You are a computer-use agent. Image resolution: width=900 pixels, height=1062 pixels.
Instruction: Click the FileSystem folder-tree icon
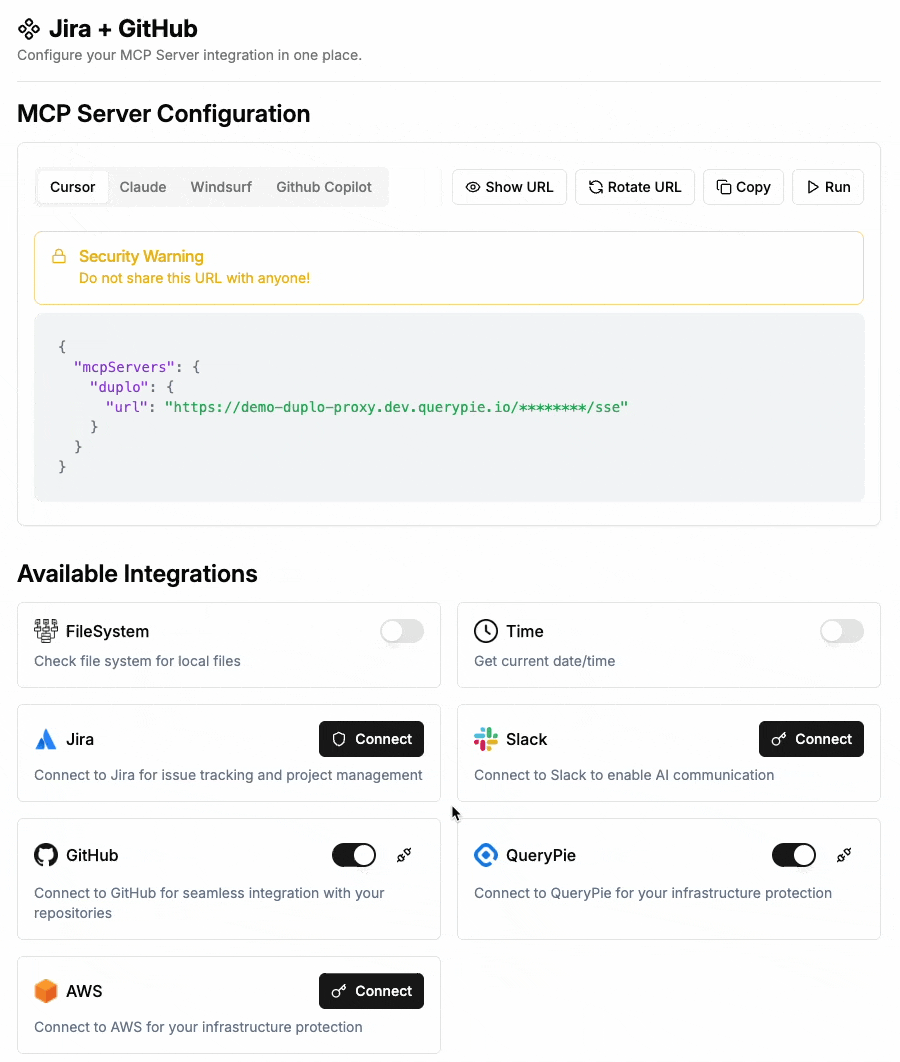pos(45,631)
